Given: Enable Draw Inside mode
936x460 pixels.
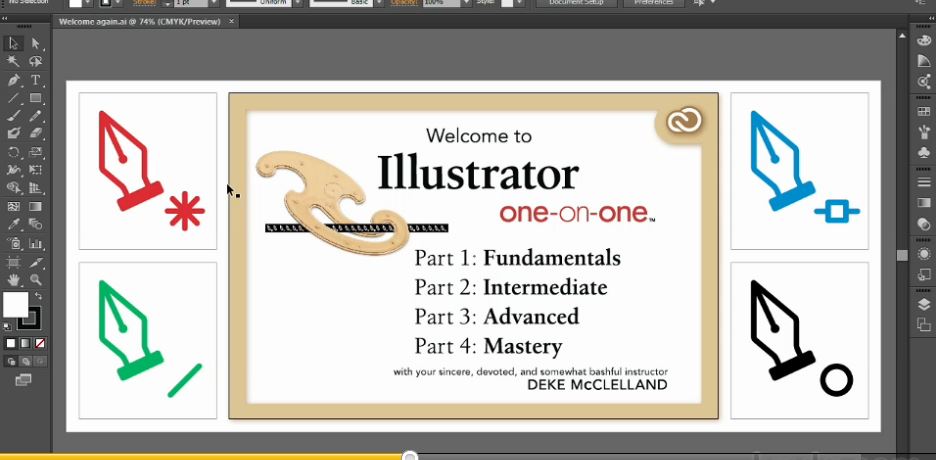Looking at the screenshot, I should pyautogui.click(x=39, y=361).
